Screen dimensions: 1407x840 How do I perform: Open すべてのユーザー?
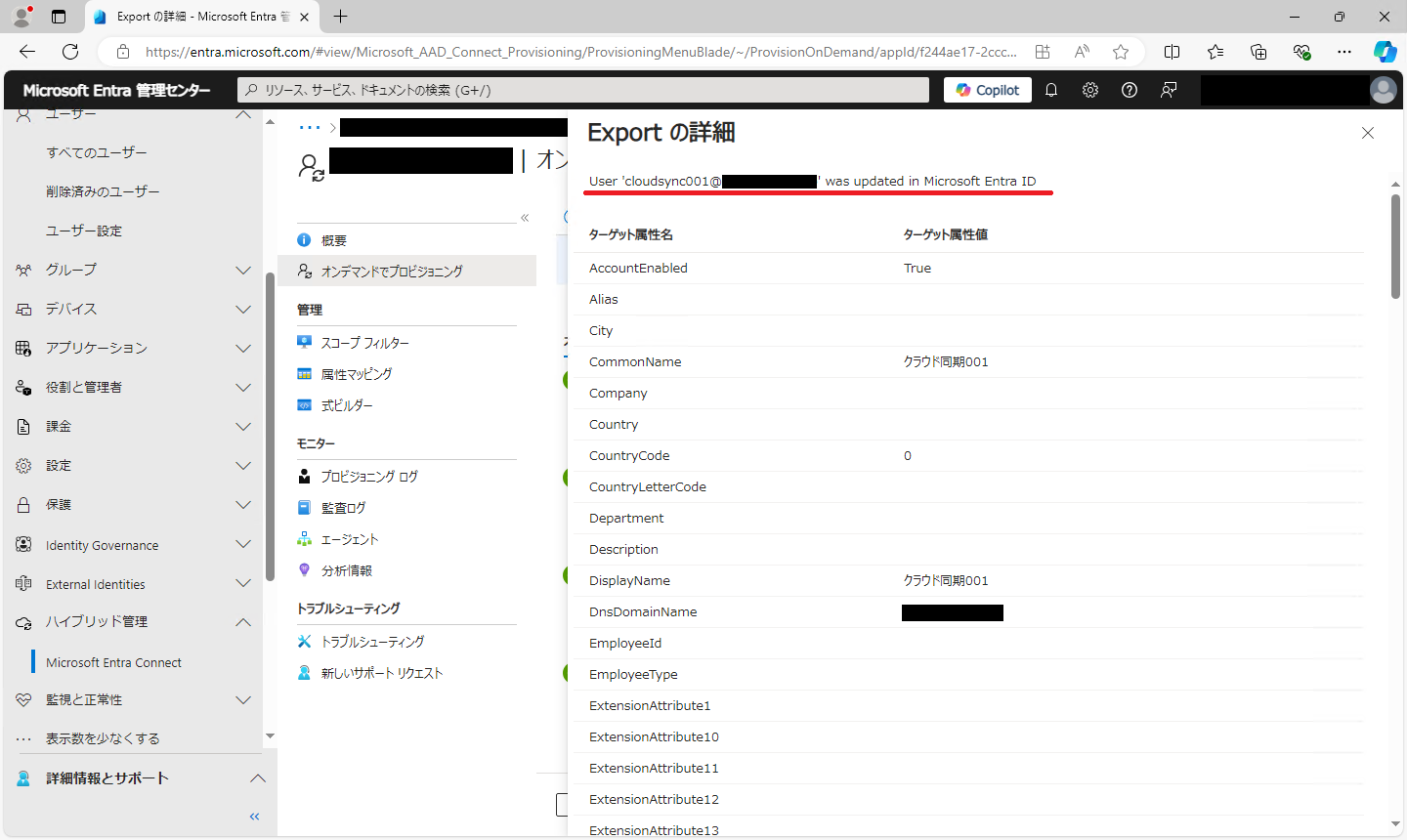[x=97, y=152]
